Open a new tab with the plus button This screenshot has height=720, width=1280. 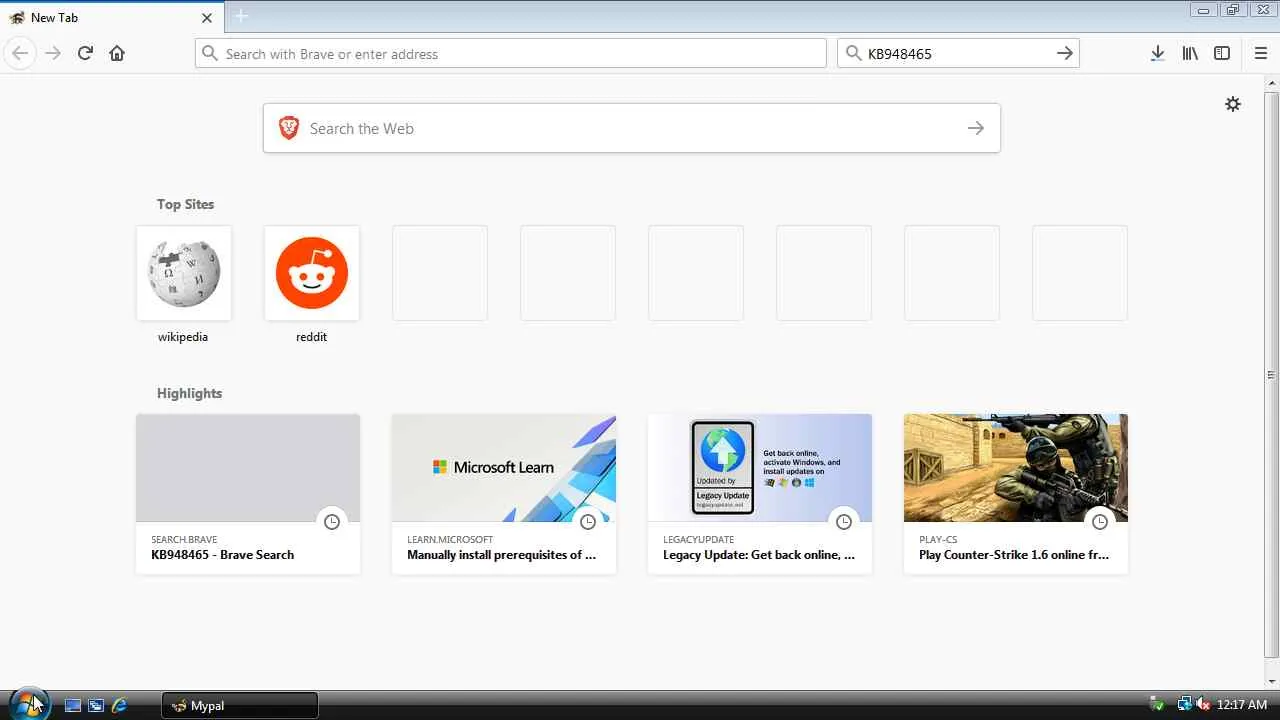coord(241,16)
